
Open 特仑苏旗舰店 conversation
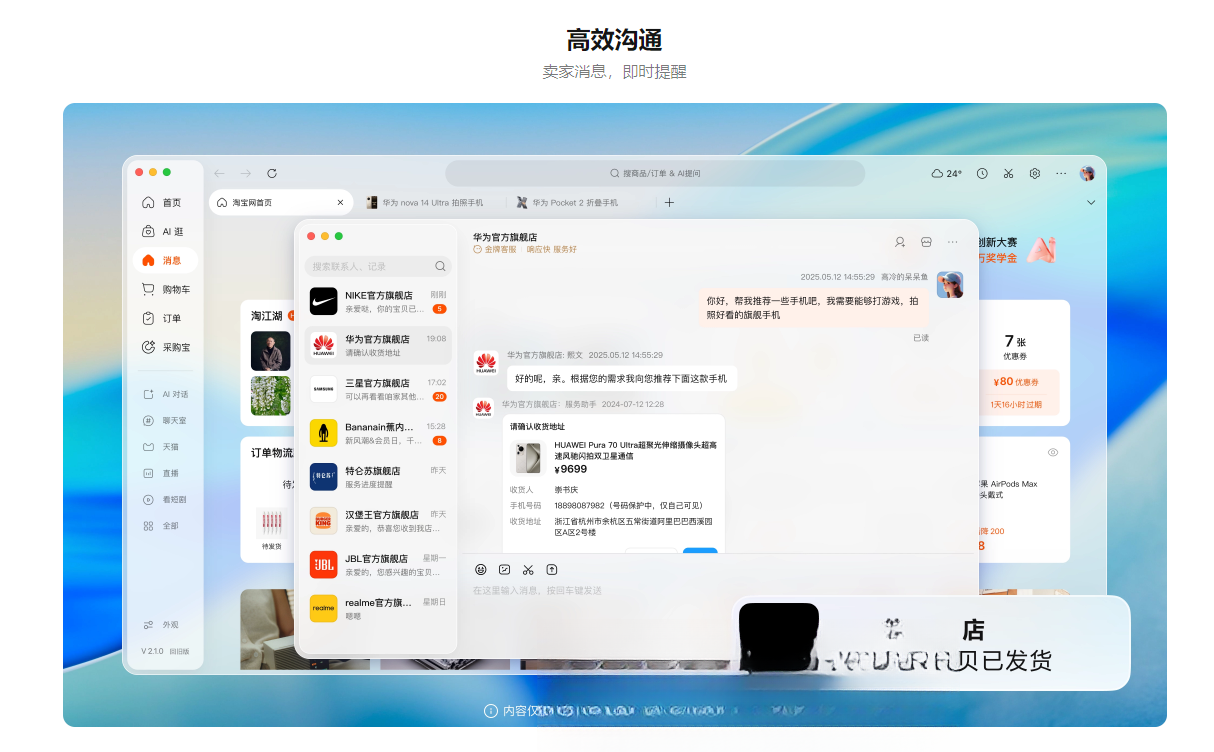378,476
